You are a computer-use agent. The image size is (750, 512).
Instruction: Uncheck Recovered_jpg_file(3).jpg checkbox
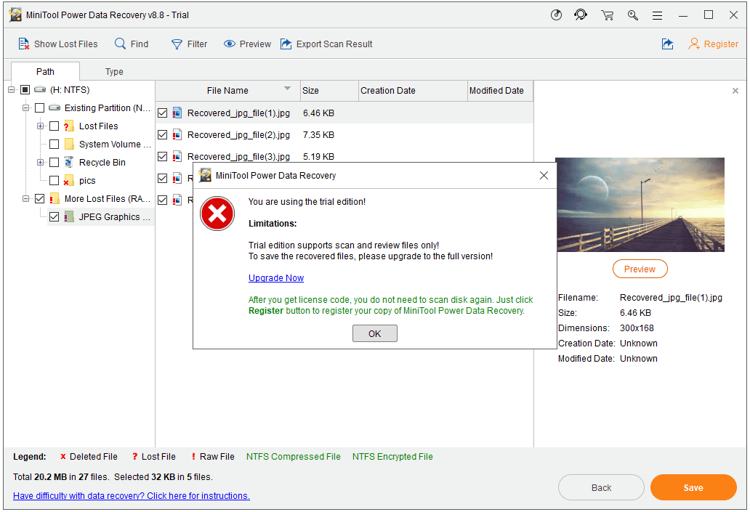(x=162, y=156)
